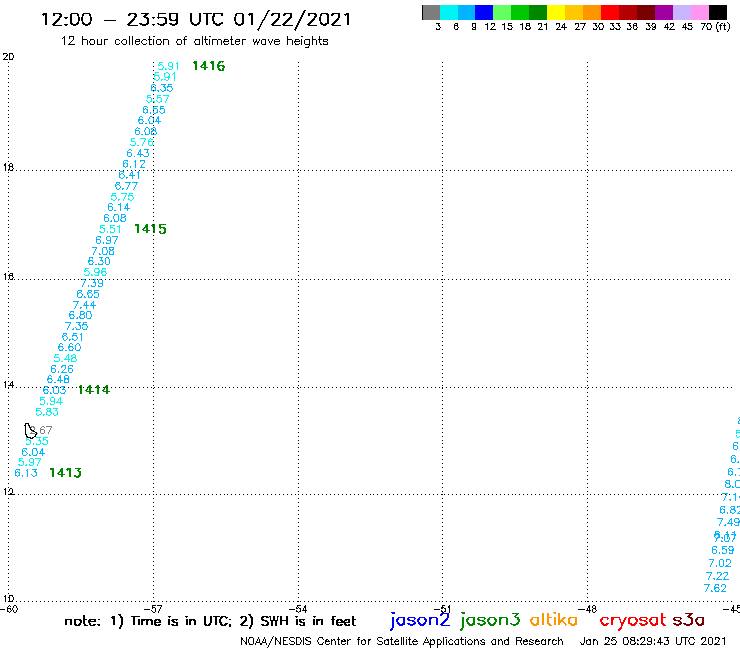The height and width of the screenshot is (650, 740).
Task: Click the wave height value 5.94
Action: (51, 401)
